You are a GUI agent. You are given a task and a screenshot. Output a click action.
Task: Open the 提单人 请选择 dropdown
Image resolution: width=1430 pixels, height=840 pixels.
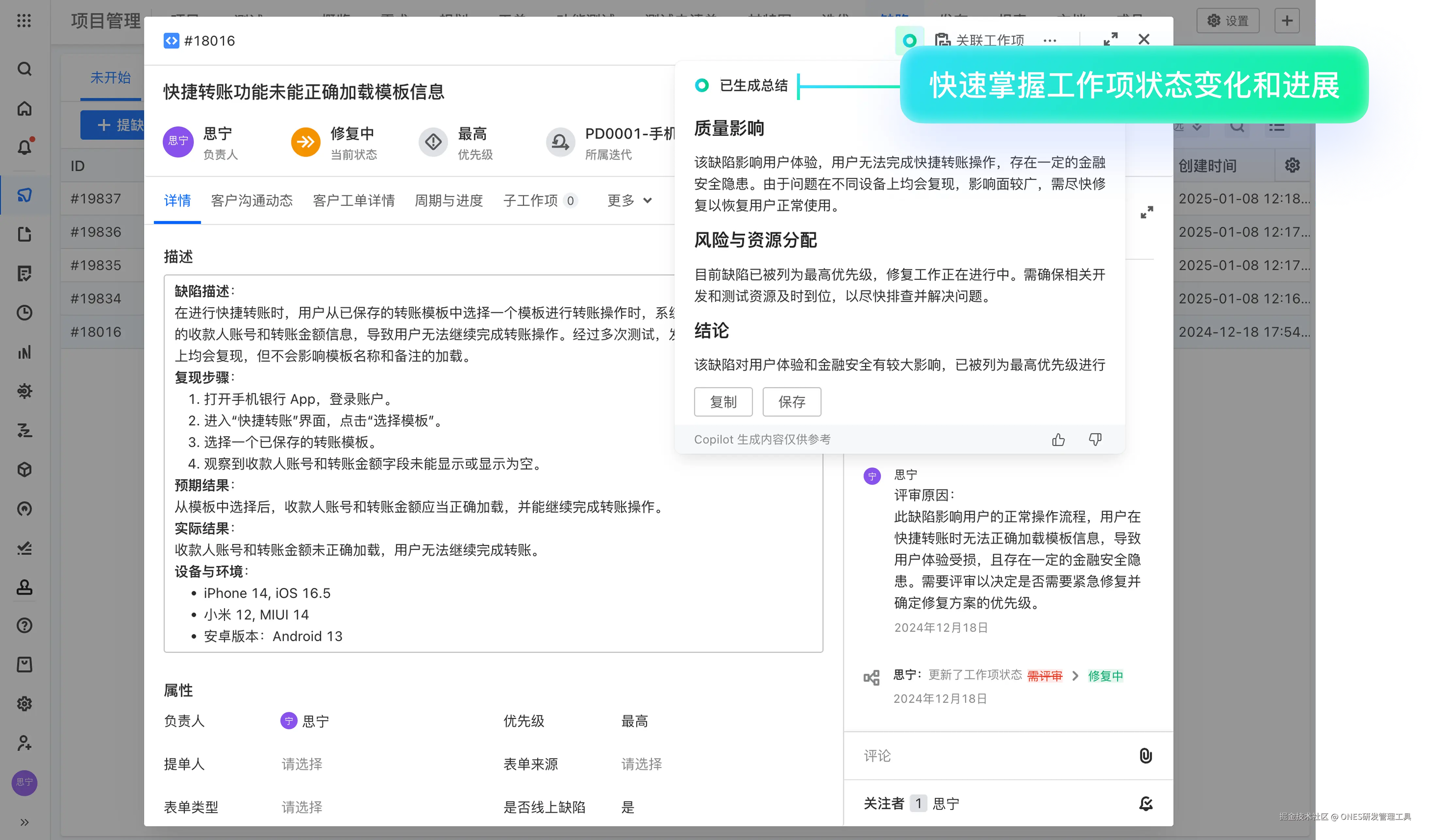click(x=302, y=764)
